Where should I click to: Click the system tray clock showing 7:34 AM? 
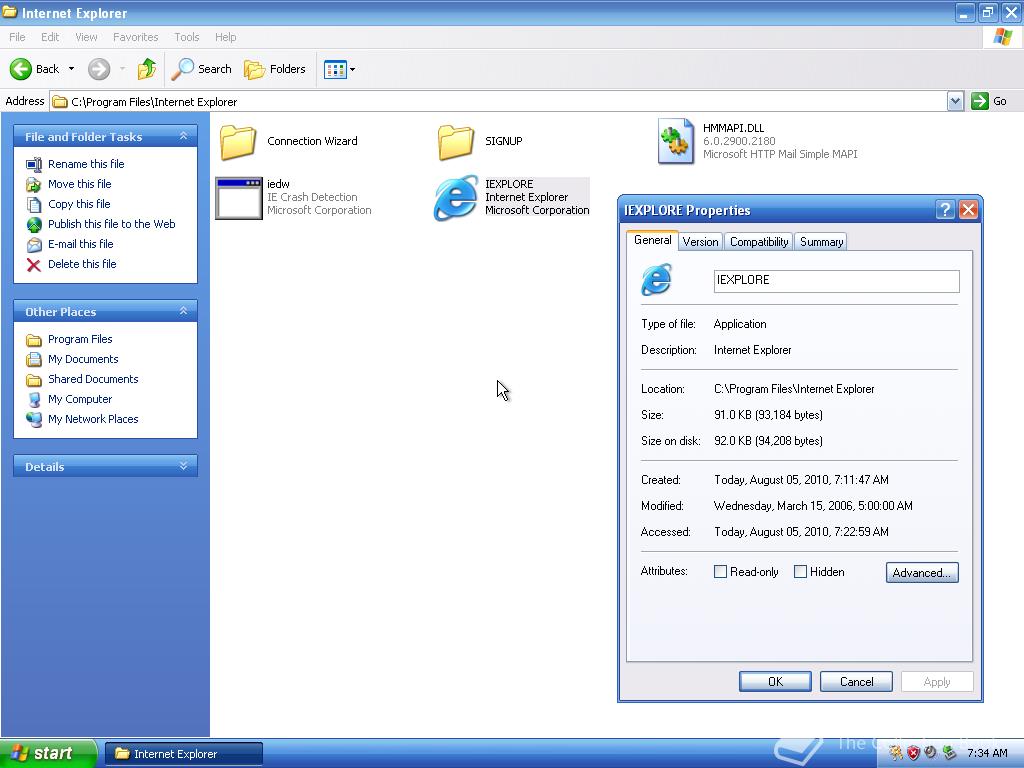coord(987,753)
